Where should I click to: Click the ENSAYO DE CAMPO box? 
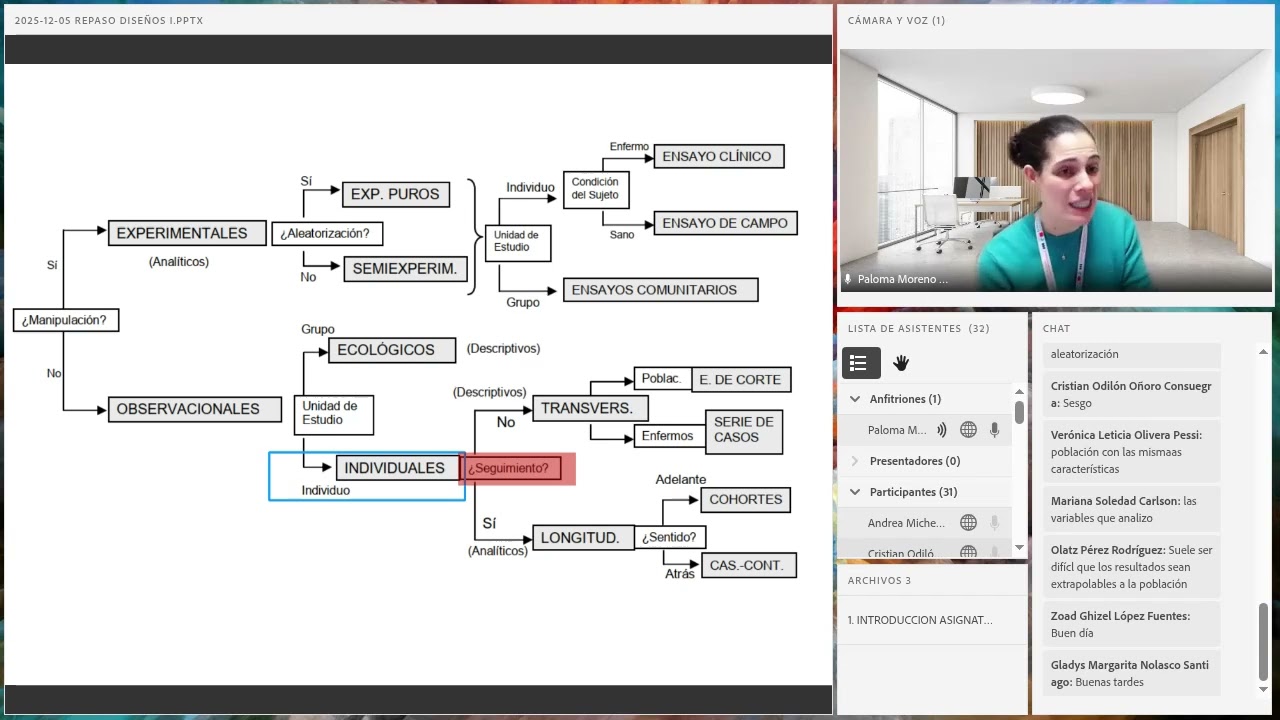[x=725, y=223]
